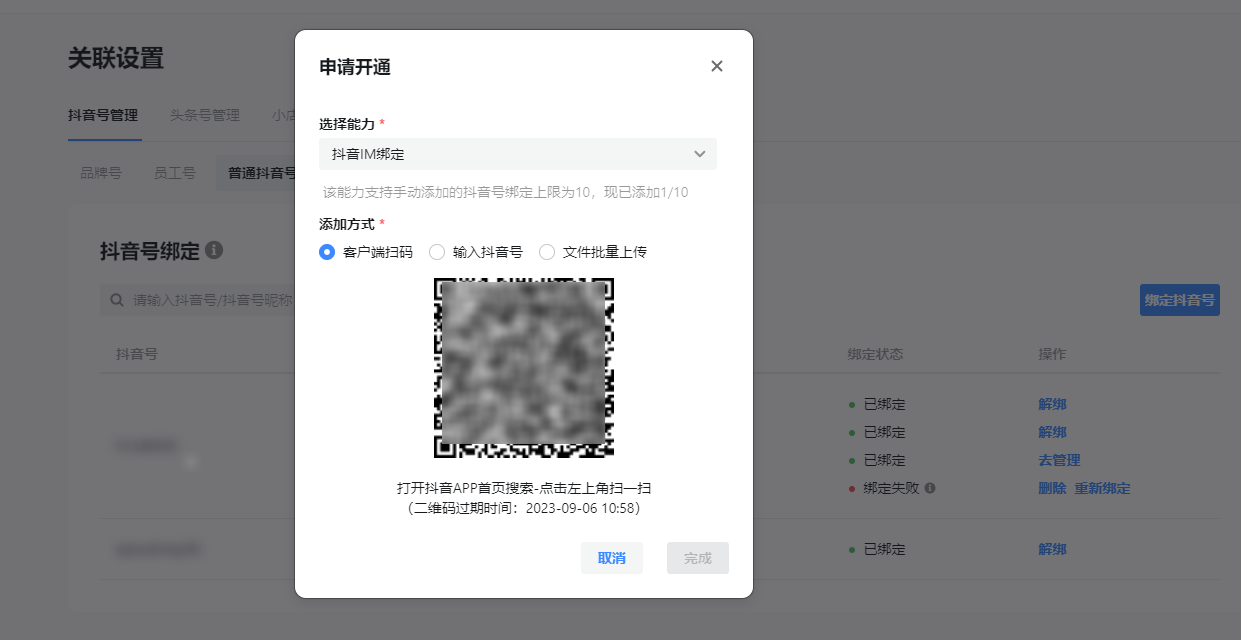The image size is (1241, 640).
Task: Click the 完成 button
Action: (698, 558)
